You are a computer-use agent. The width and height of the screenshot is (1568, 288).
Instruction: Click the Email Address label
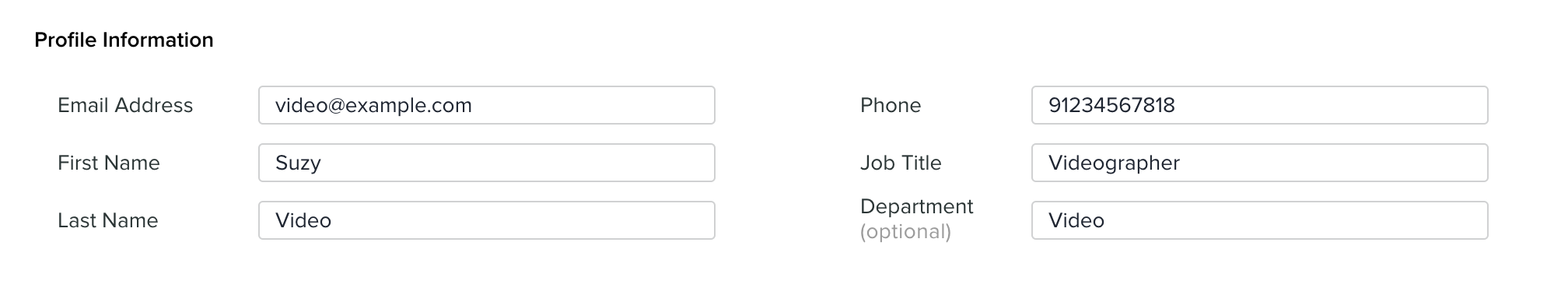pos(125,105)
